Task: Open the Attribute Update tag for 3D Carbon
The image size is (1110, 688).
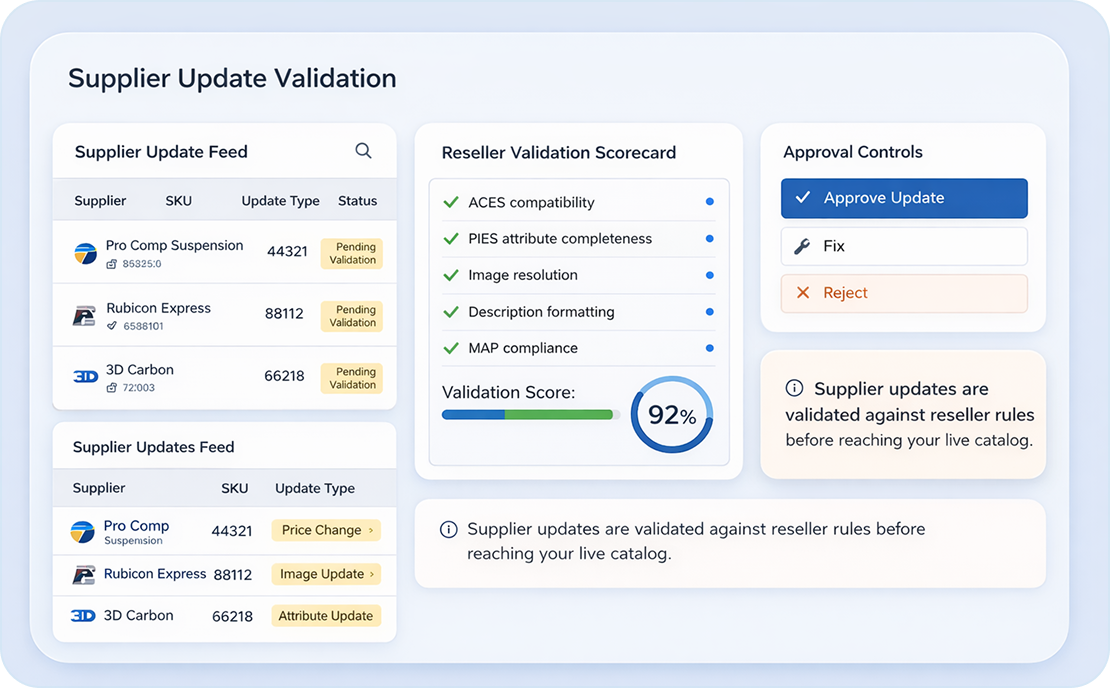Action: (x=326, y=616)
